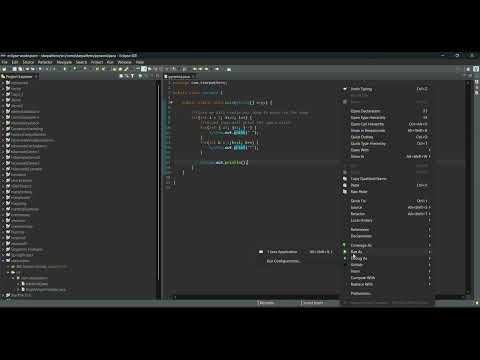Open the Window menu
480x360 pixels.
pyautogui.click(x=124, y=62)
